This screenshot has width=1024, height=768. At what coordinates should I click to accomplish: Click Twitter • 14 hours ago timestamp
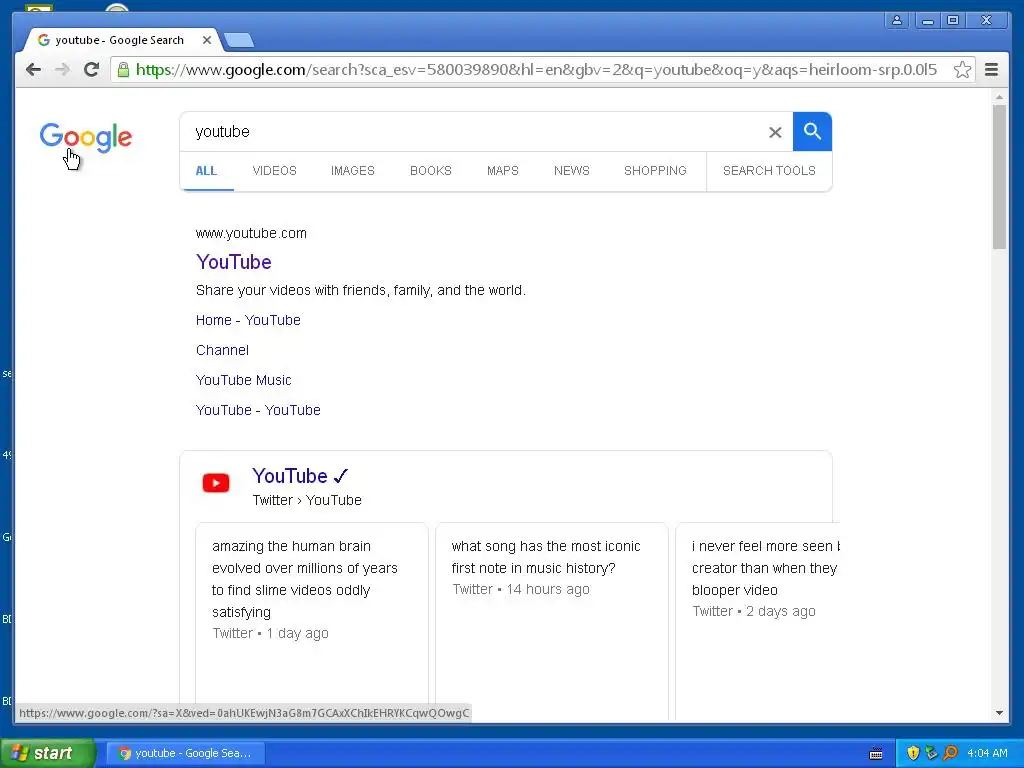tap(521, 589)
